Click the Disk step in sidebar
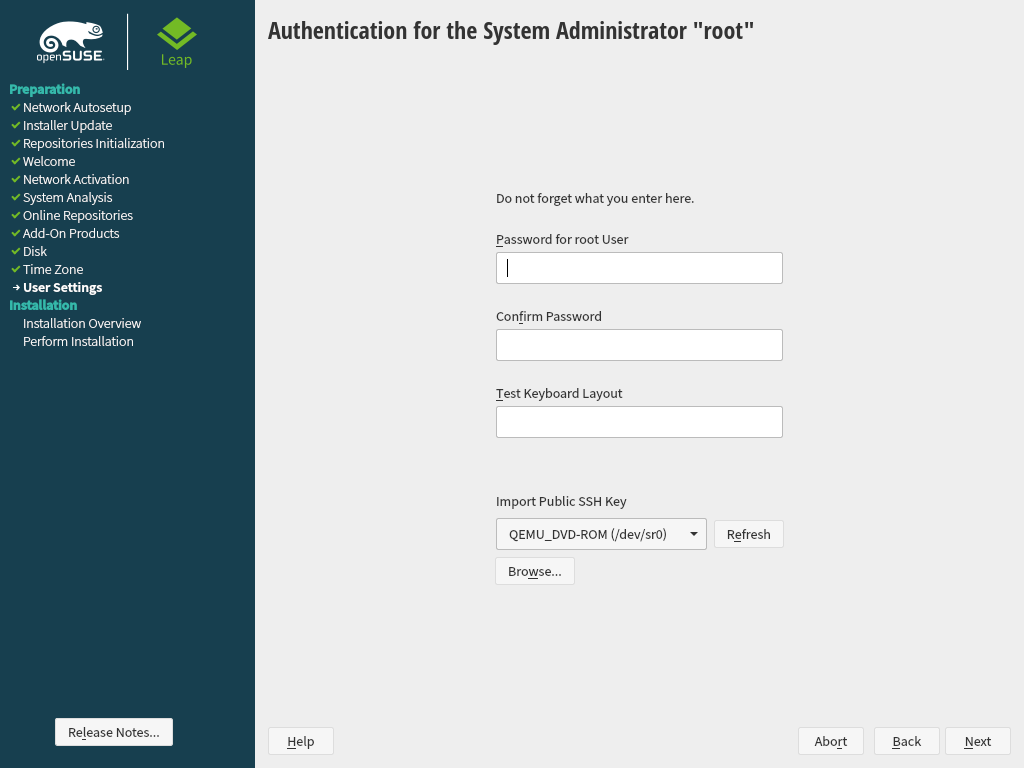The width and height of the screenshot is (1024, 768). tap(35, 251)
